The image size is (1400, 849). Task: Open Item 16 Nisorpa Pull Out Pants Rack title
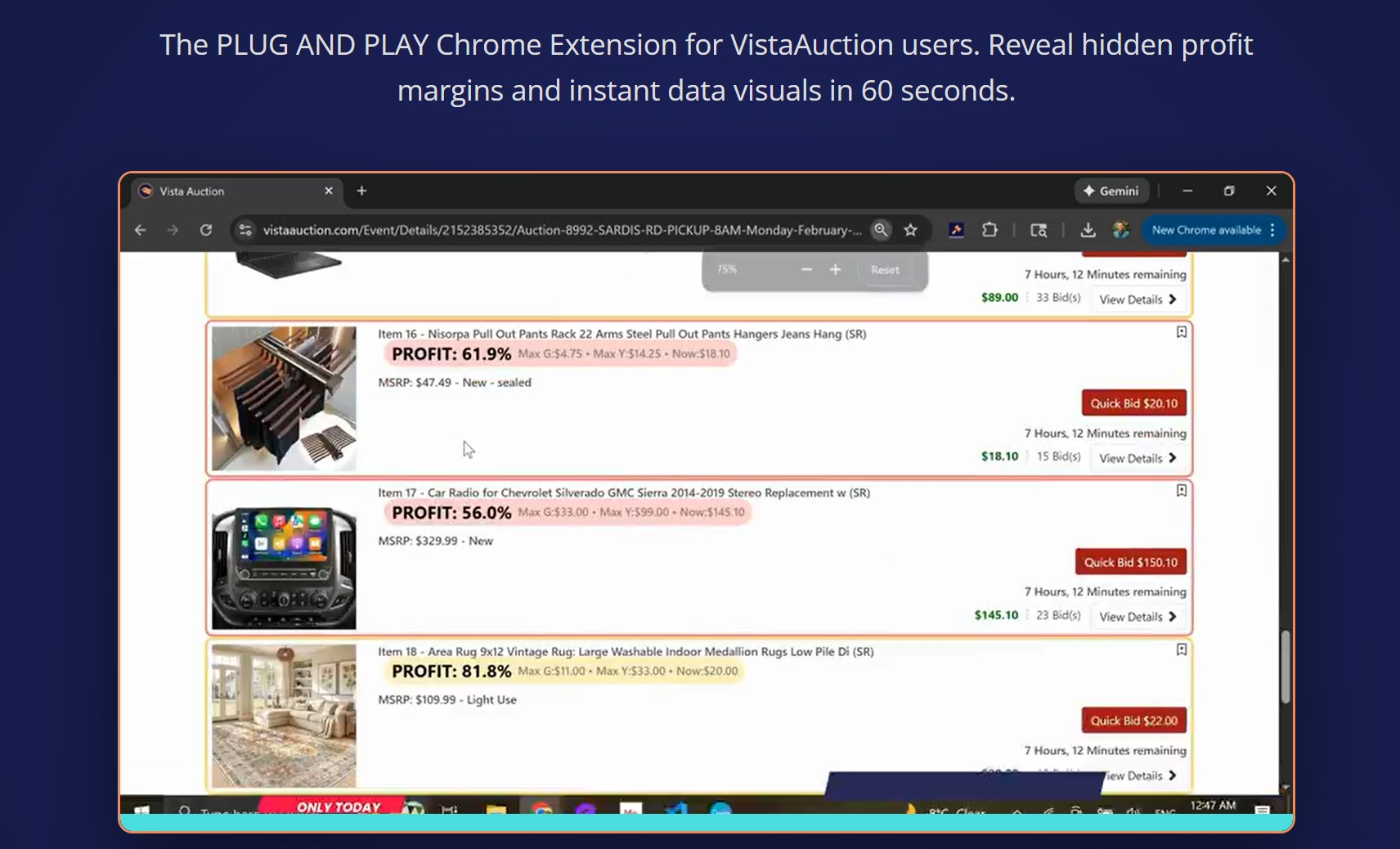click(621, 334)
